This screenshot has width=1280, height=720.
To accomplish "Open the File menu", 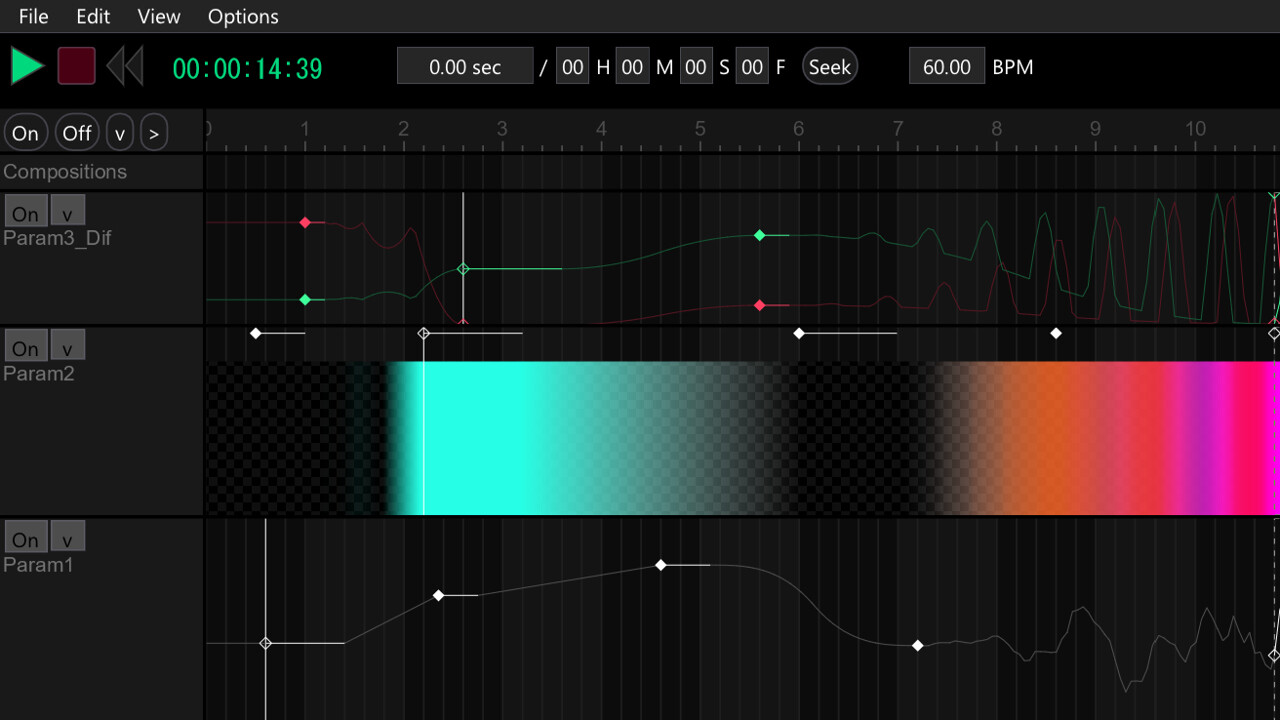I will click(x=33, y=17).
